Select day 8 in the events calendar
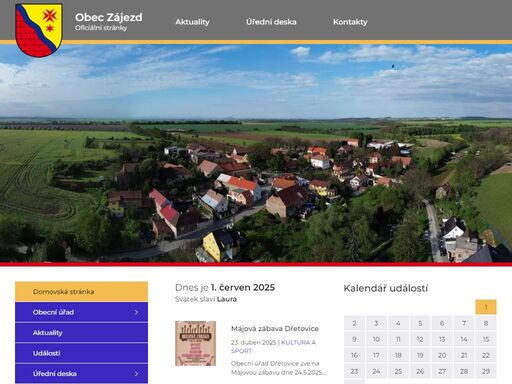512x384 pixels. tap(486, 323)
